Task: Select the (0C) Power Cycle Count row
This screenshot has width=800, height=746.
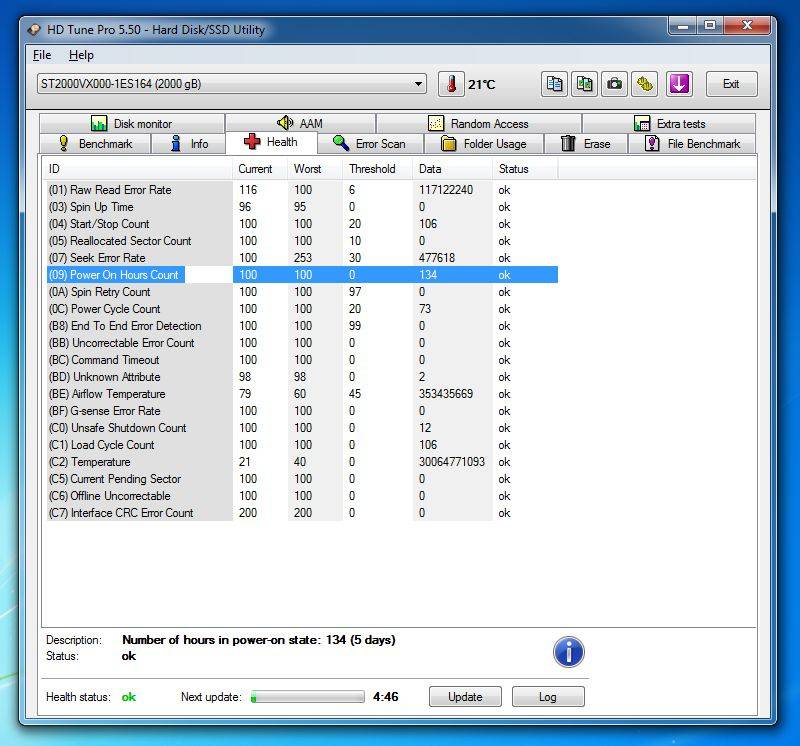Action: coord(302,309)
